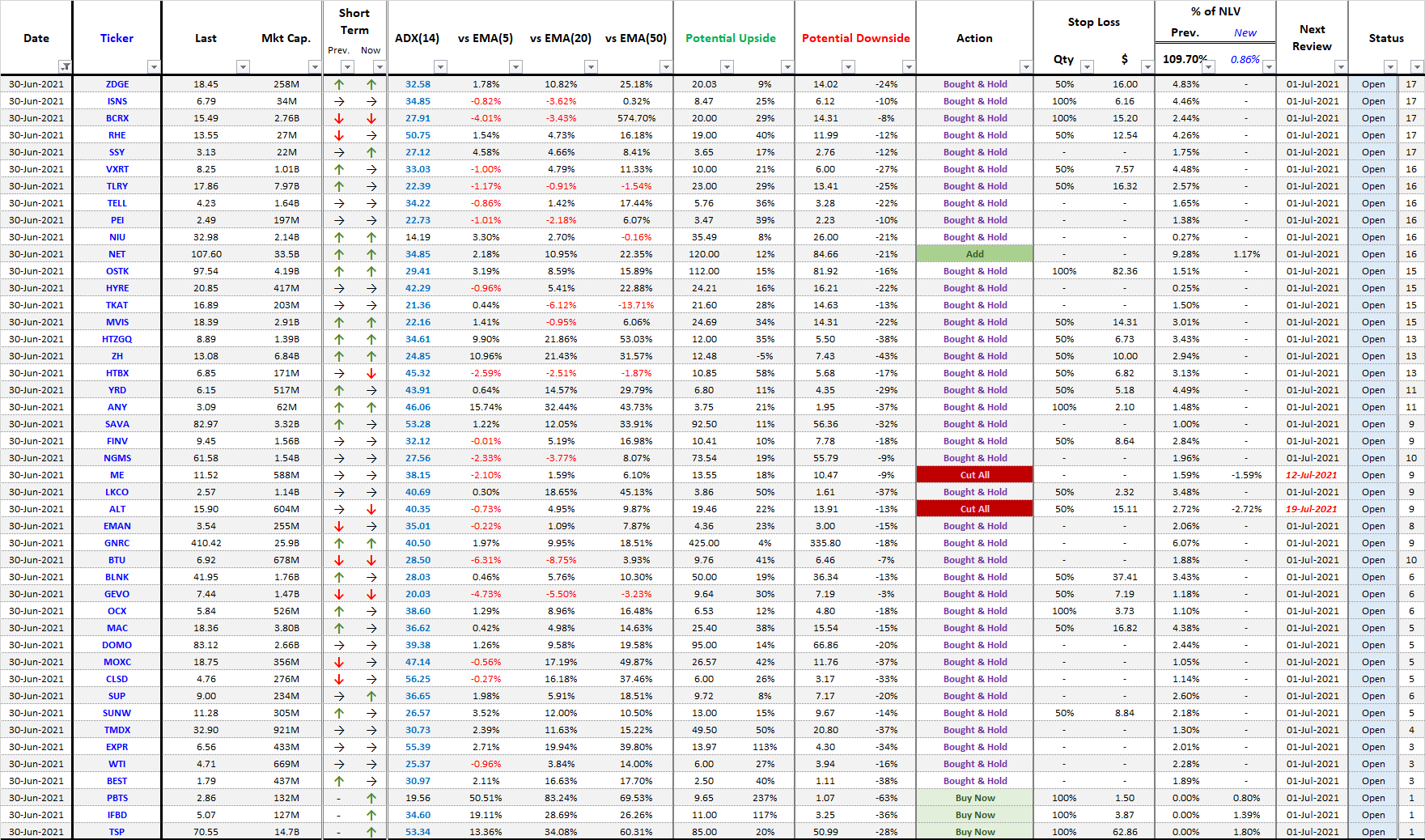Click the Open status cell for ZDGE
This screenshot has width=1425, height=840.
(1373, 84)
